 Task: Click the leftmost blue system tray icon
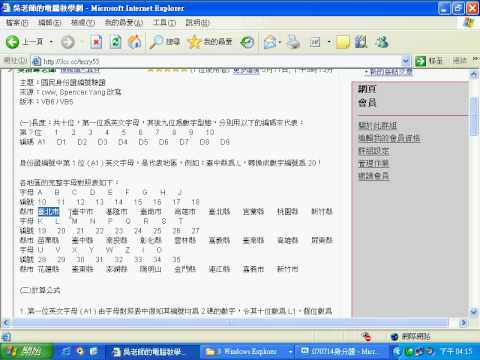click(x=397, y=351)
